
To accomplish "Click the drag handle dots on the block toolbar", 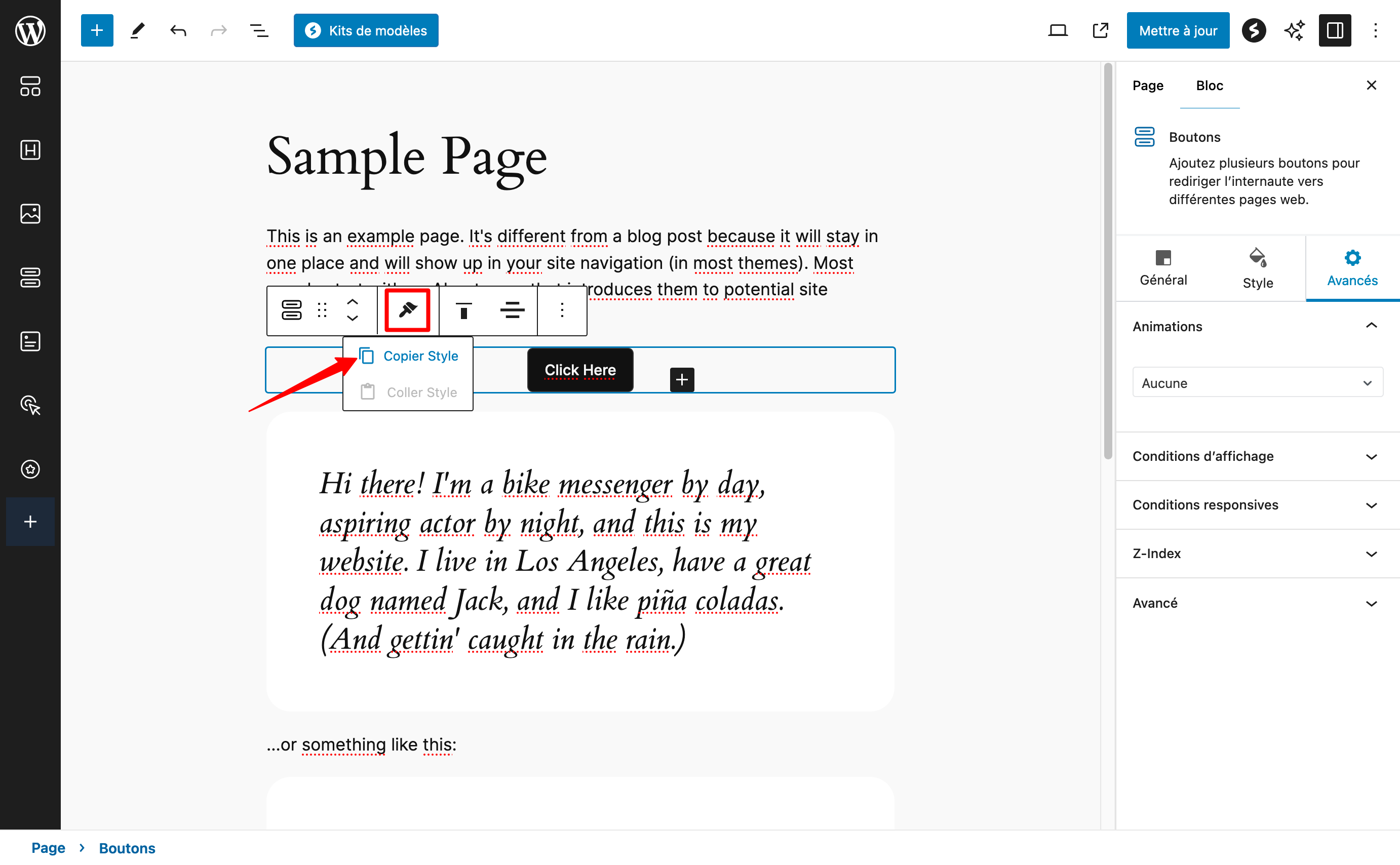I will click(322, 310).
